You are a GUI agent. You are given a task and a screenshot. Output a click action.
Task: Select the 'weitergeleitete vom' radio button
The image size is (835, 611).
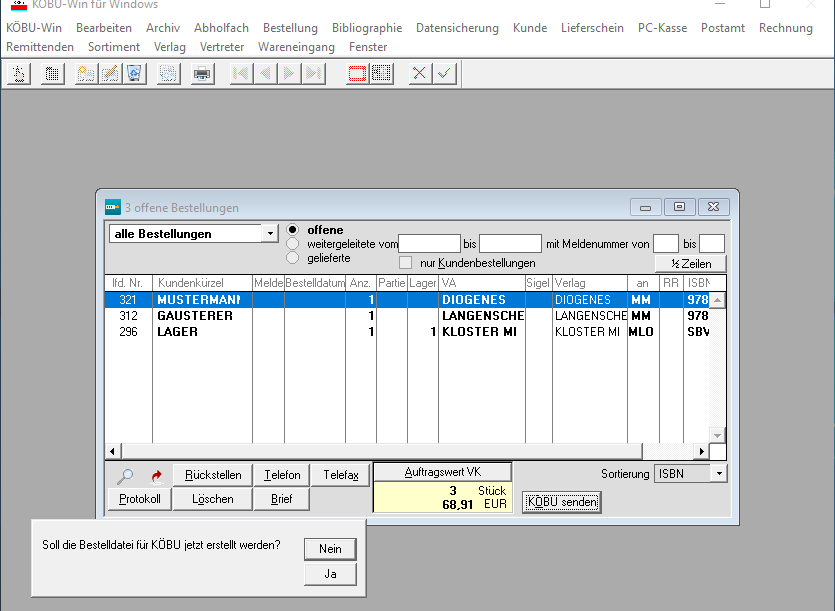[292, 244]
